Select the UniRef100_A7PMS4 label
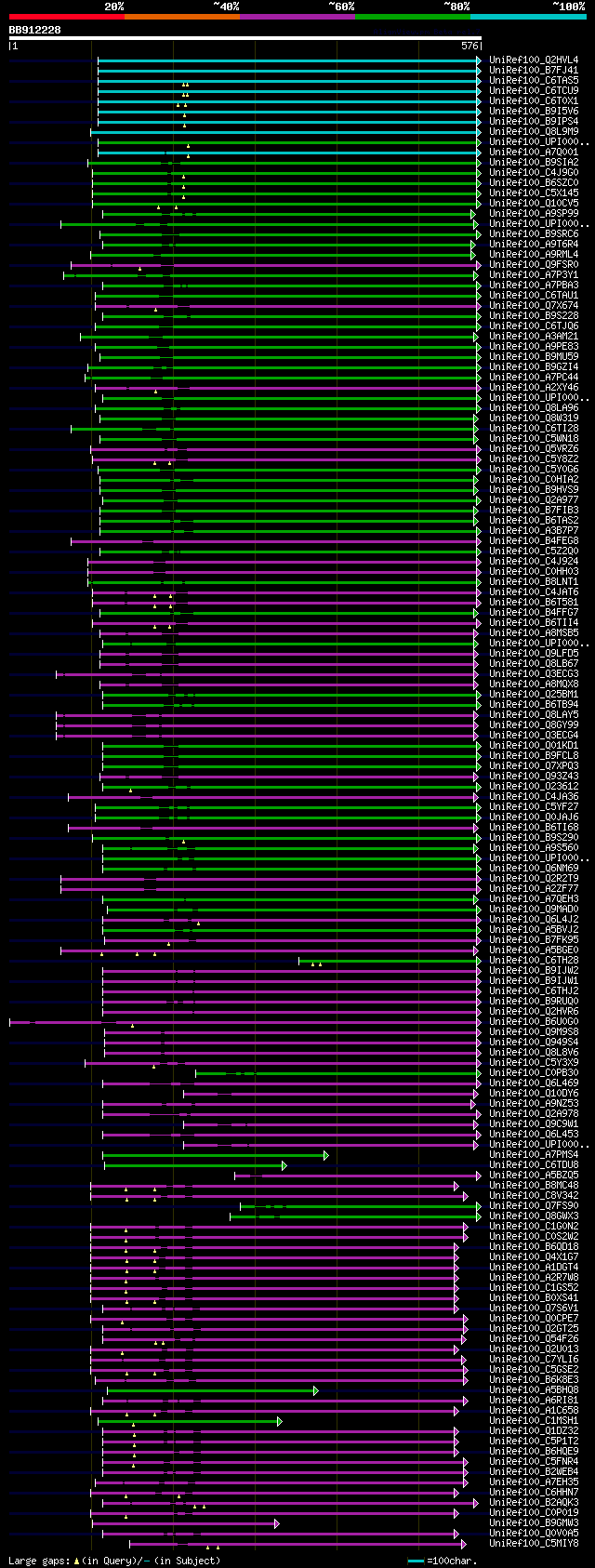 [534, 1154]
